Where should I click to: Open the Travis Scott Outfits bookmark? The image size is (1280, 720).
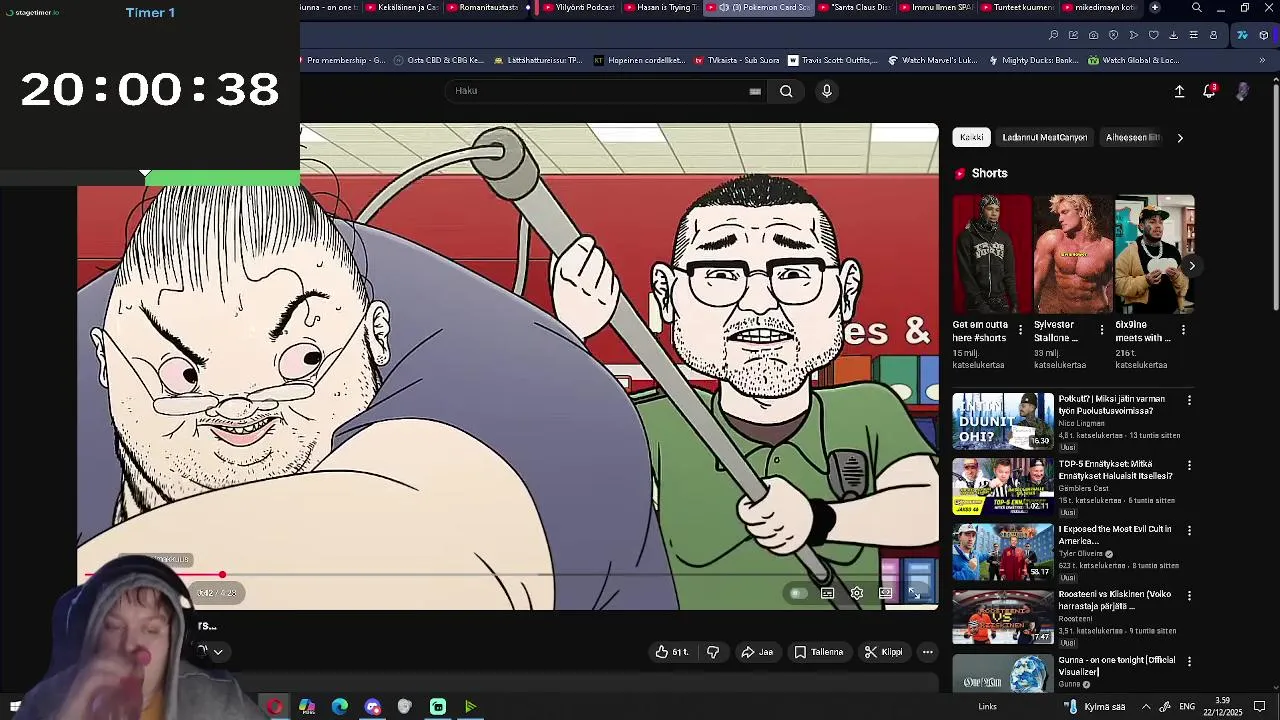[832, 60]
